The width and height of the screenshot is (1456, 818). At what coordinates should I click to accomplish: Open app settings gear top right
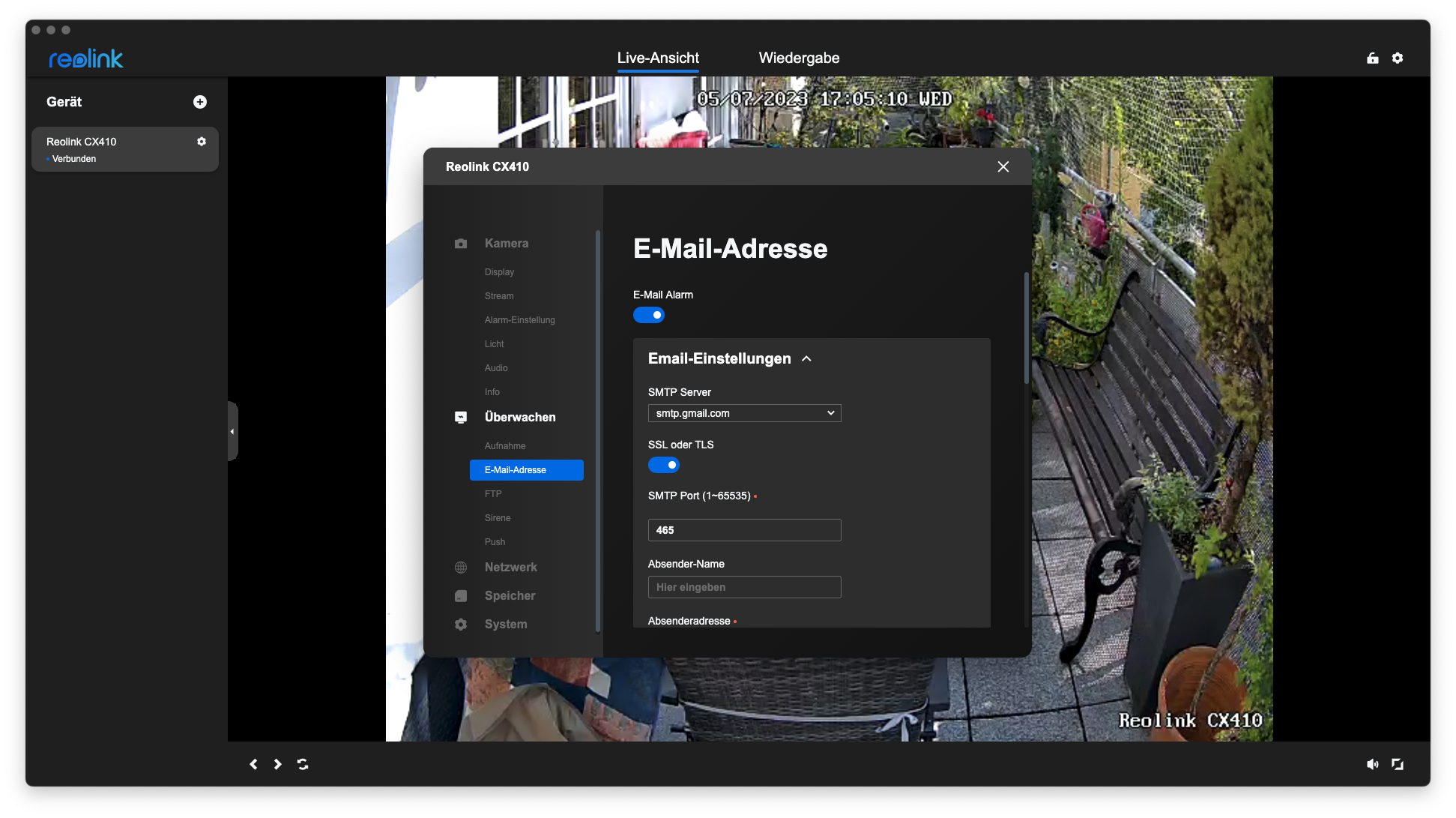click(1398, 58)
